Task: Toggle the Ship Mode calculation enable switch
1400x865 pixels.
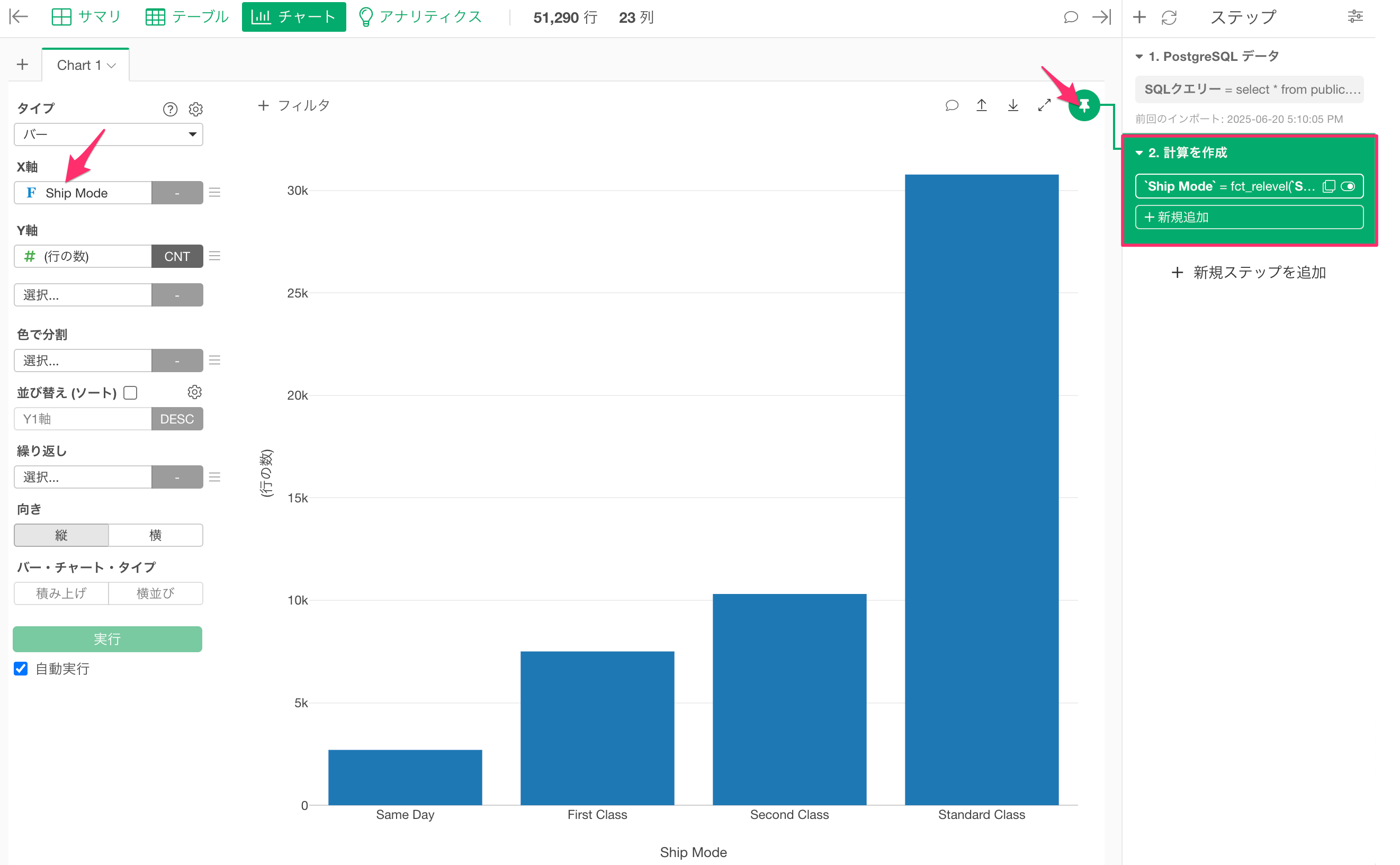Action: 1348,186
